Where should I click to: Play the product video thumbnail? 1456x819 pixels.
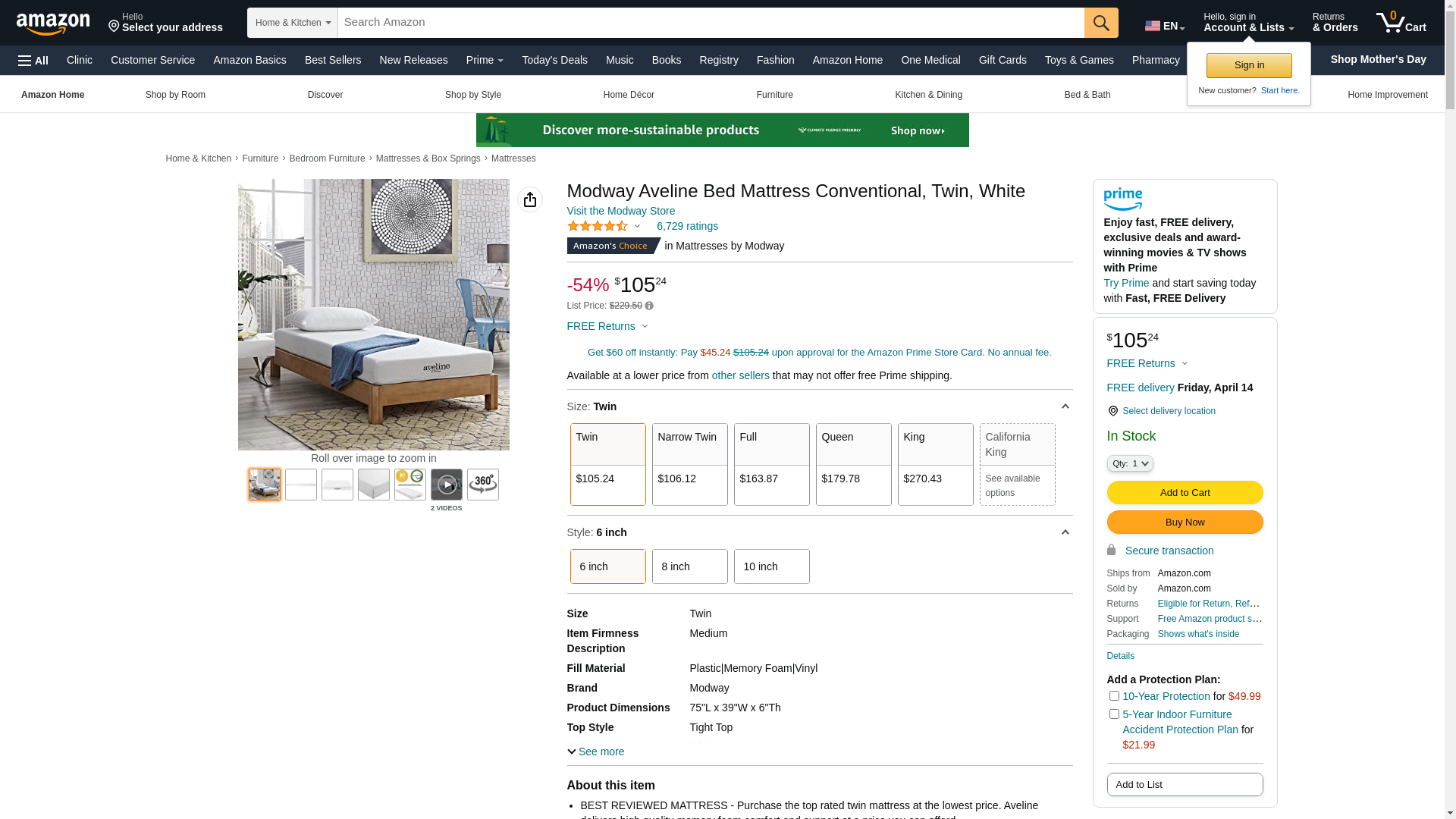tap(446, 485)
